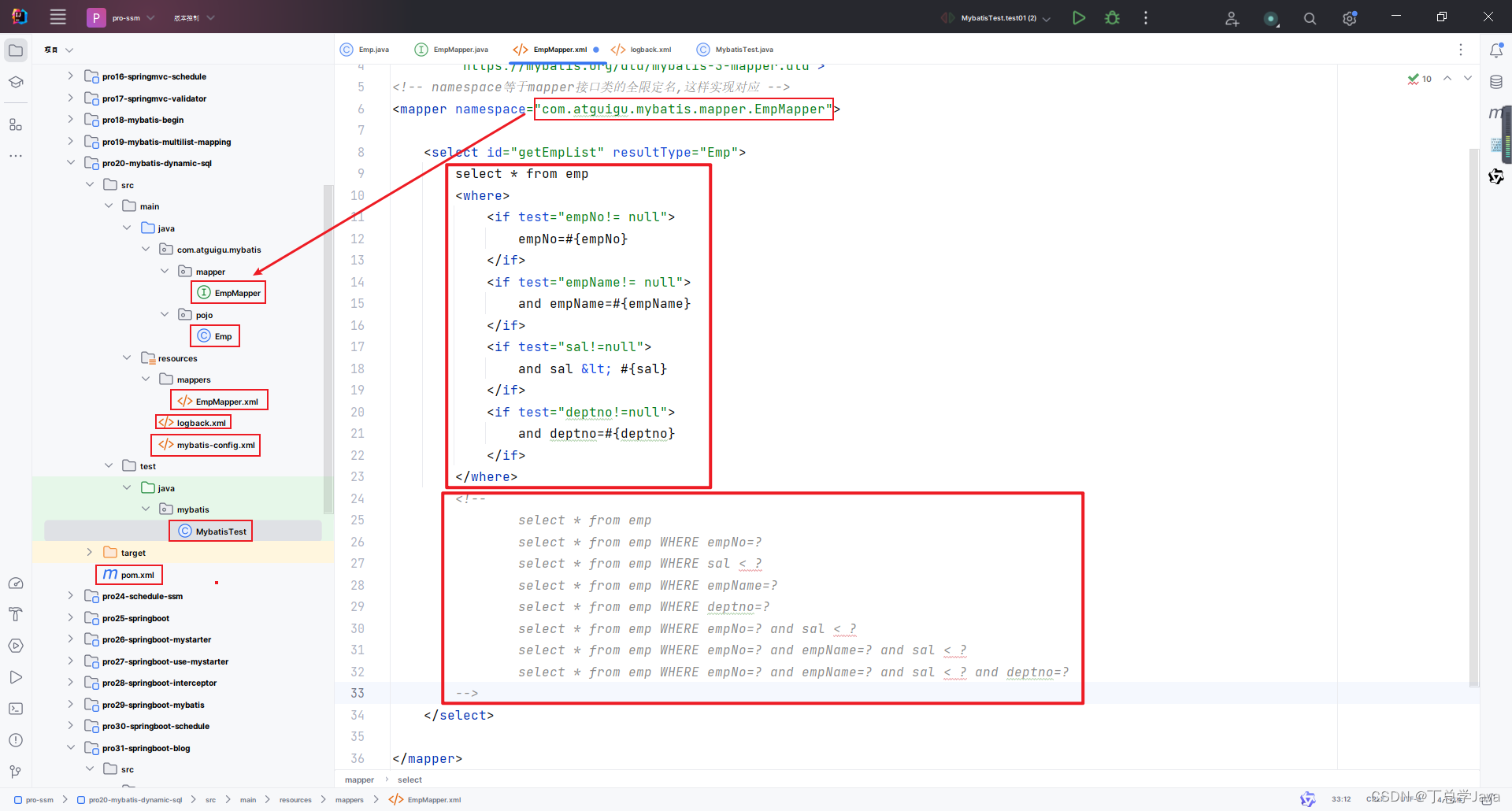Open the Services tool window icon

[16, 646]
